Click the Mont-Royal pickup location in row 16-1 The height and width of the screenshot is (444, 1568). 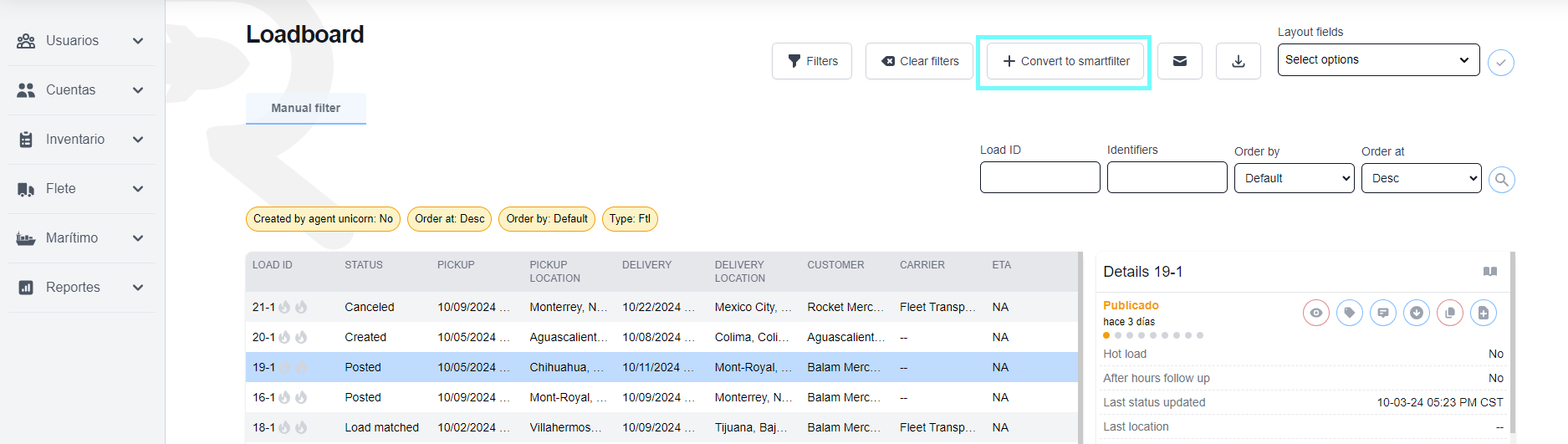[568, 397]
